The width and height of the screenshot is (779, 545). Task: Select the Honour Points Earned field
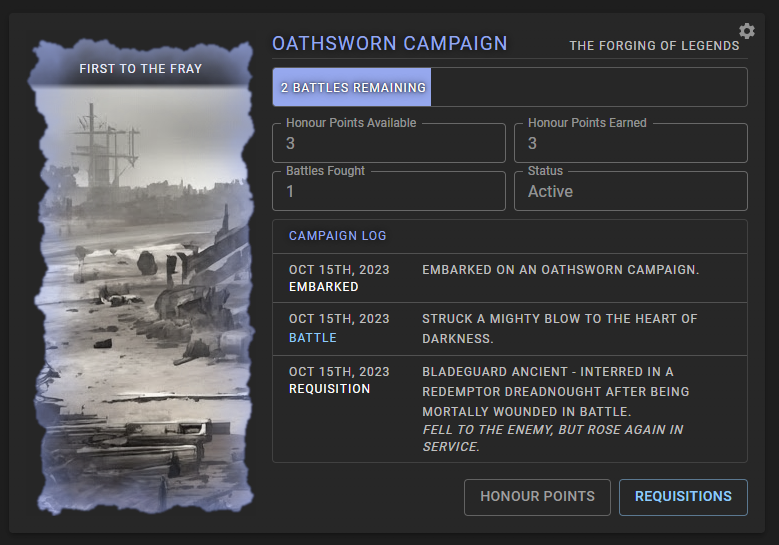(630, 144)
